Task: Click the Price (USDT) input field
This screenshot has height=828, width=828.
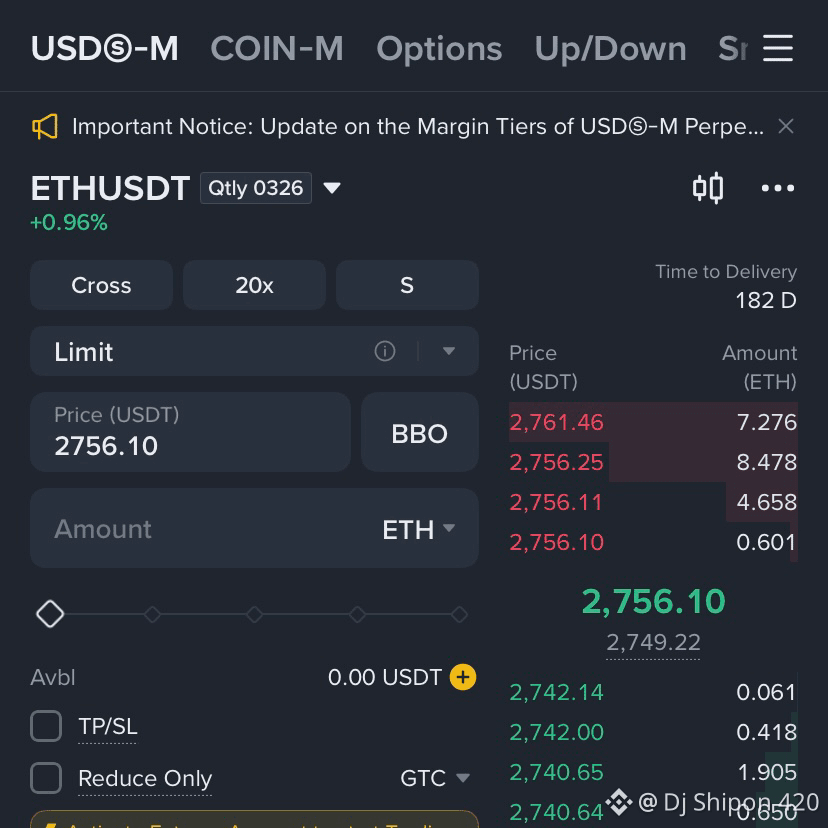Action: coord(190,432)
